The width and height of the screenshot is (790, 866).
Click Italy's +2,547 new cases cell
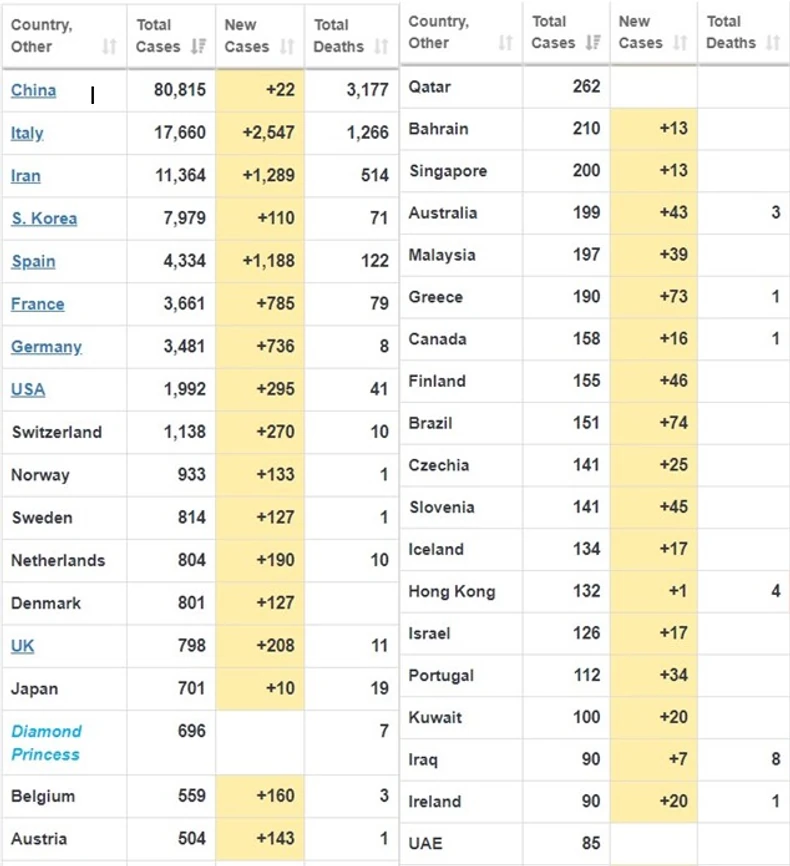tap(260, 133)
